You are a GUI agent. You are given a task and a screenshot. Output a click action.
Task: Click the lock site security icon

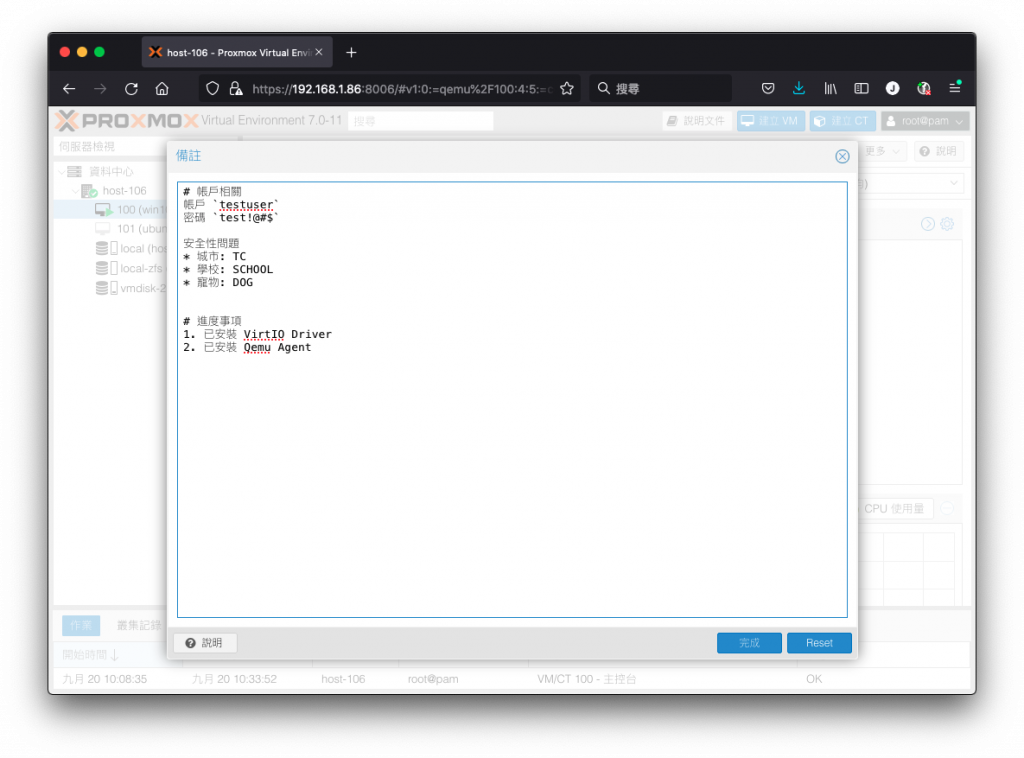pos(235,89)
